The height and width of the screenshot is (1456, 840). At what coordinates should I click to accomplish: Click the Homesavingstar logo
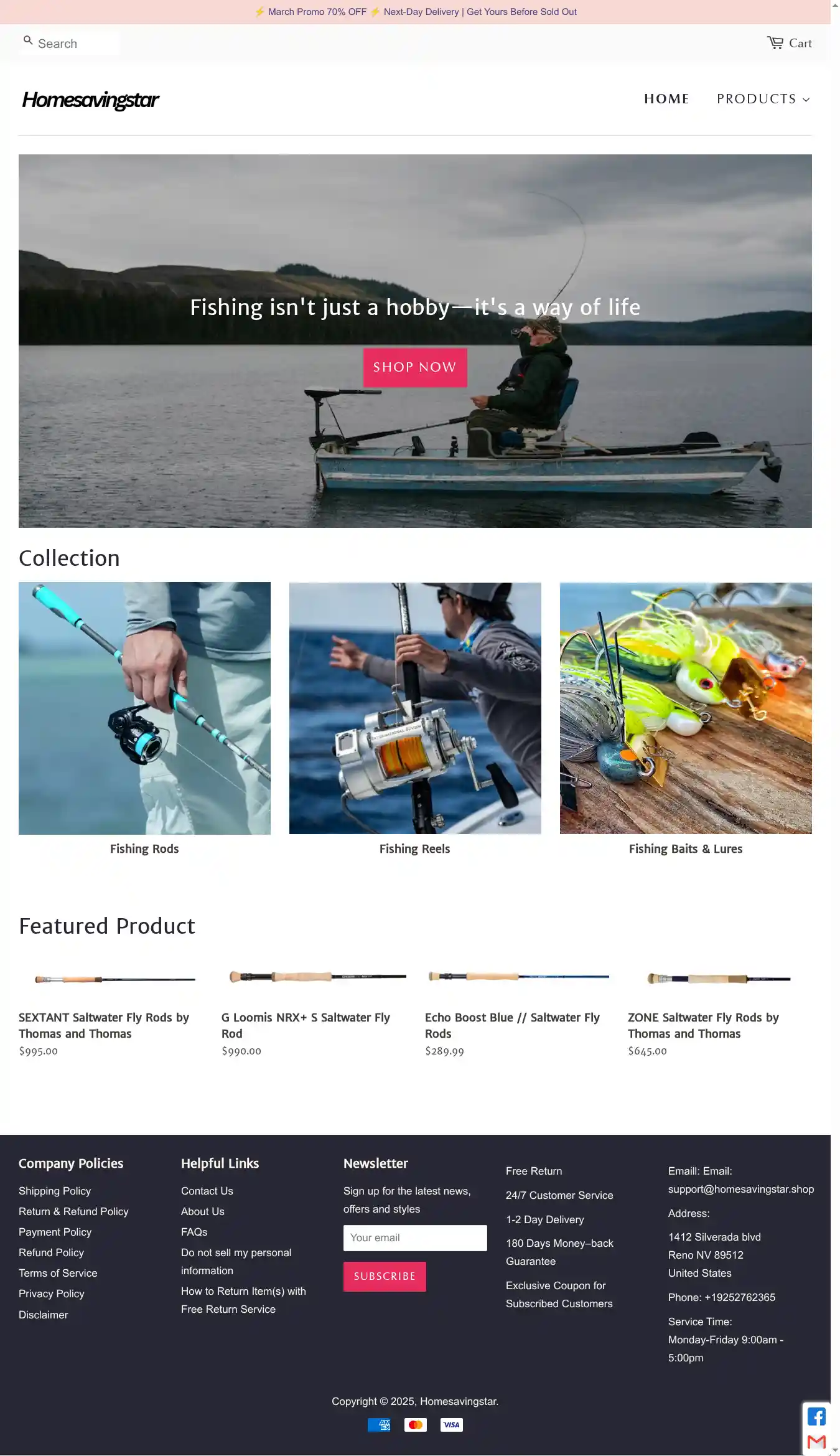(90, 100)
